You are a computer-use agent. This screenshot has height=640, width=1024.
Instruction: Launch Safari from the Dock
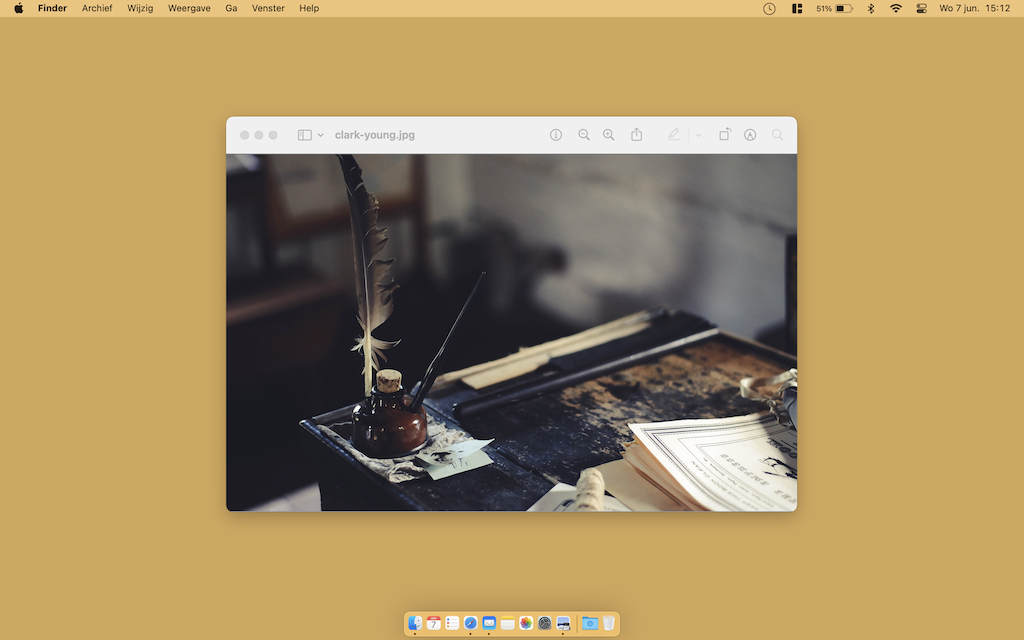click(x=470, y=623)
